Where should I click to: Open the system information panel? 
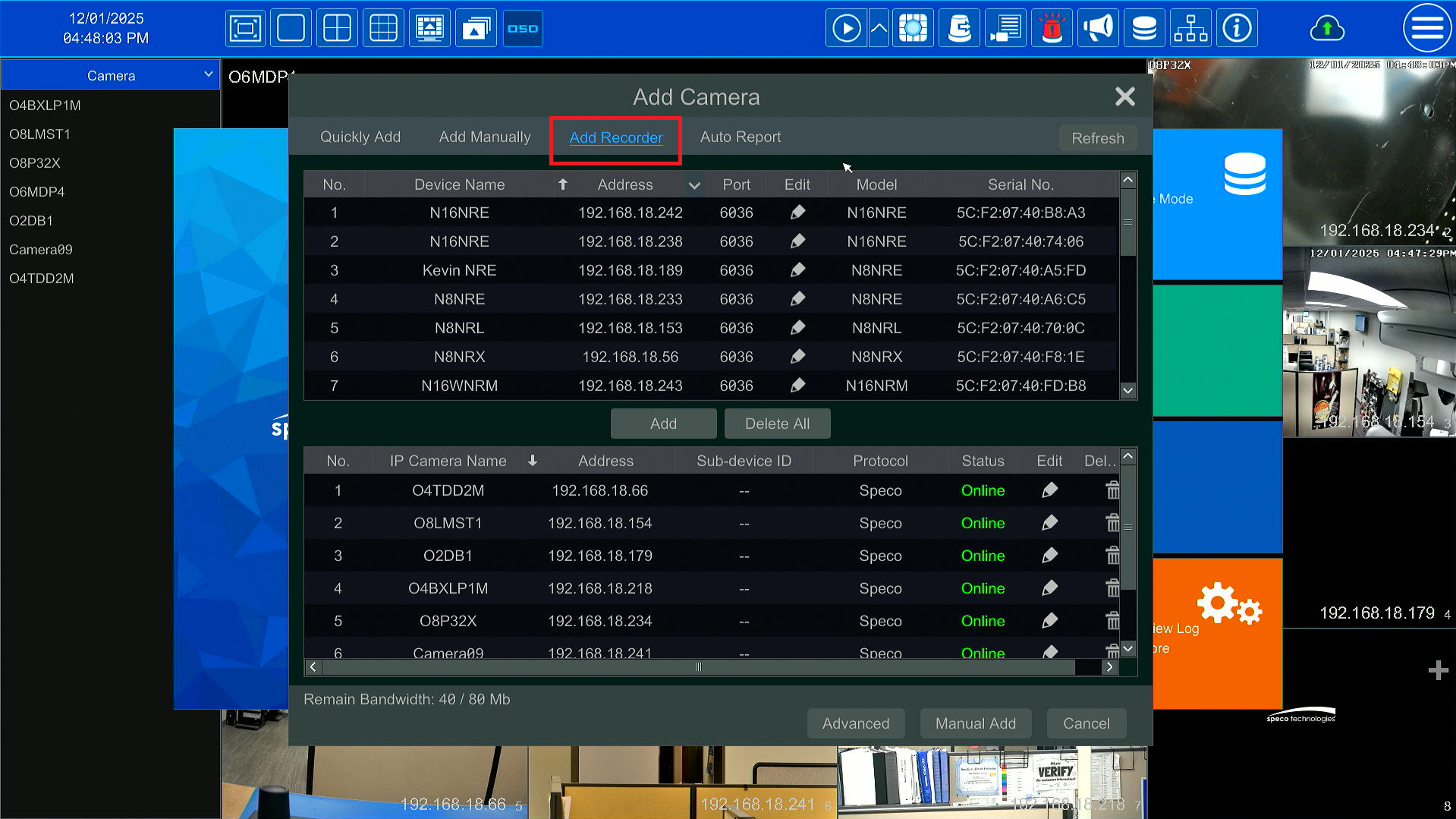pyautogui.click(x=1237, y=27)
